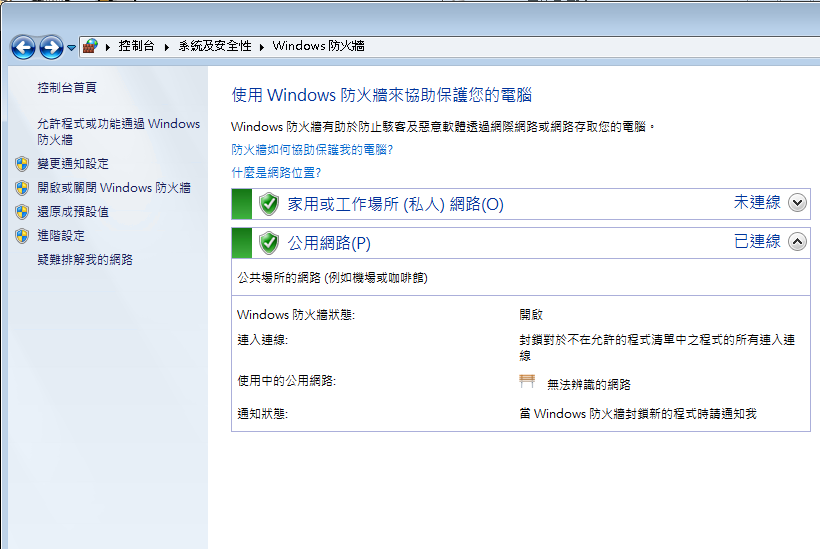Expand the 家用或工作場所 network section chevron
Viewport: 820px width, 549px height.
point(798,203)
